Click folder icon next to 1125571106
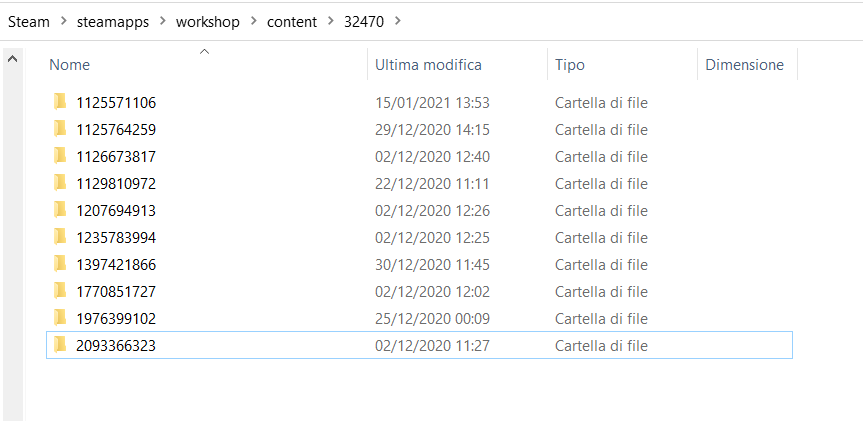 (60, 102)
